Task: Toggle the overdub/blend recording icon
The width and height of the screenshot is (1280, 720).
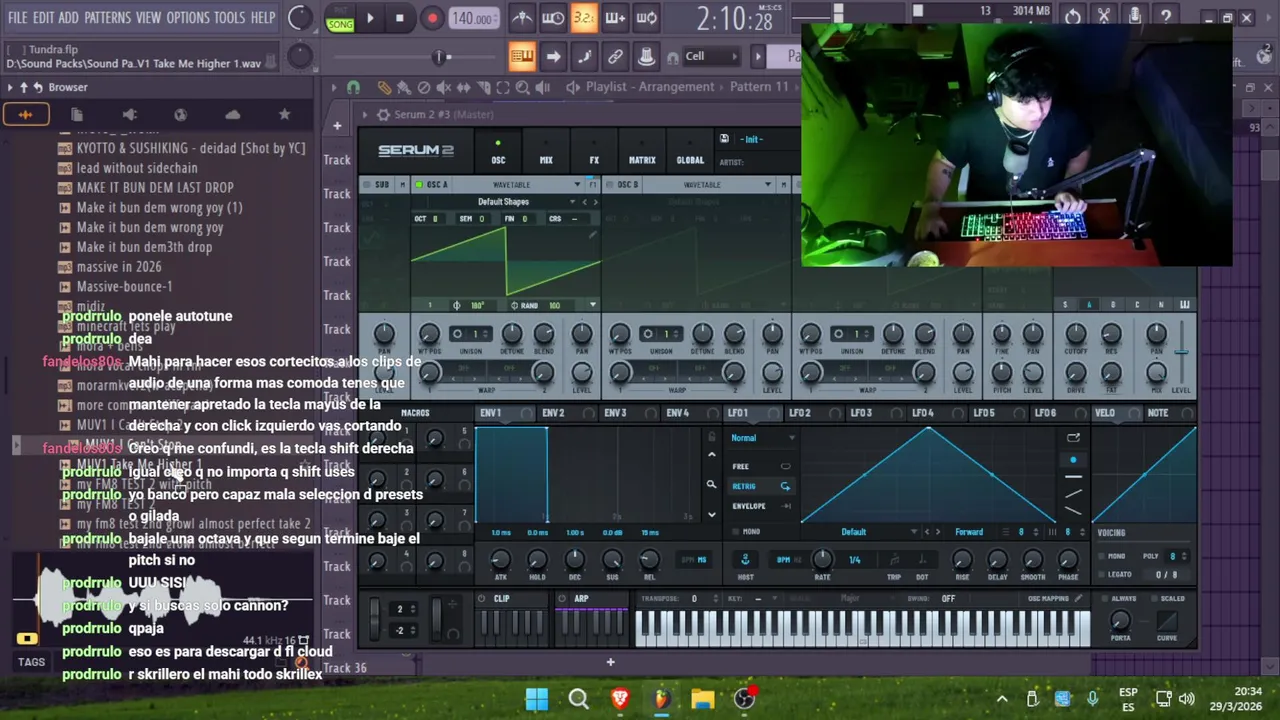Action: pyautogui.click(x=615, y=18)
